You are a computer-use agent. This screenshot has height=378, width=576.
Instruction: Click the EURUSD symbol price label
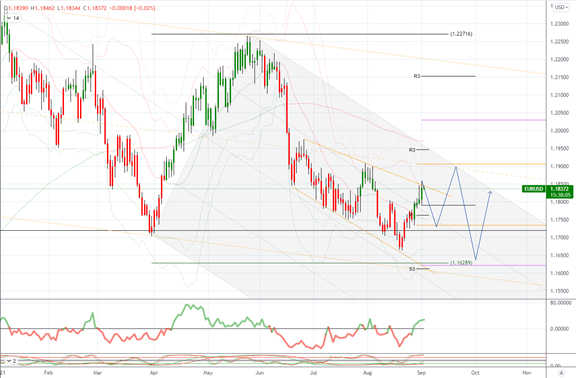pyautogui.click(x=533, y=189)
